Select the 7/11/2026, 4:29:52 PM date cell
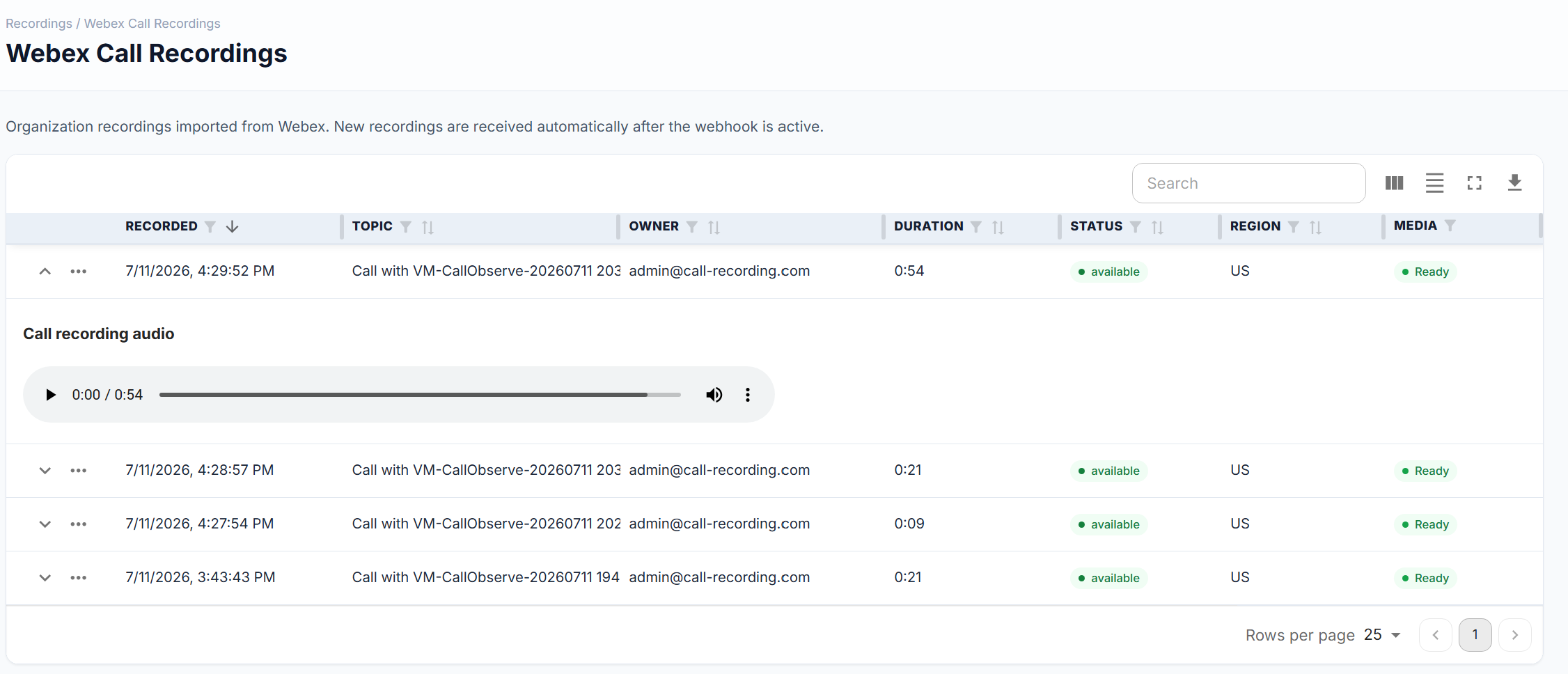The width and height of the screenshot is (1568, 674). click(200, 271)
